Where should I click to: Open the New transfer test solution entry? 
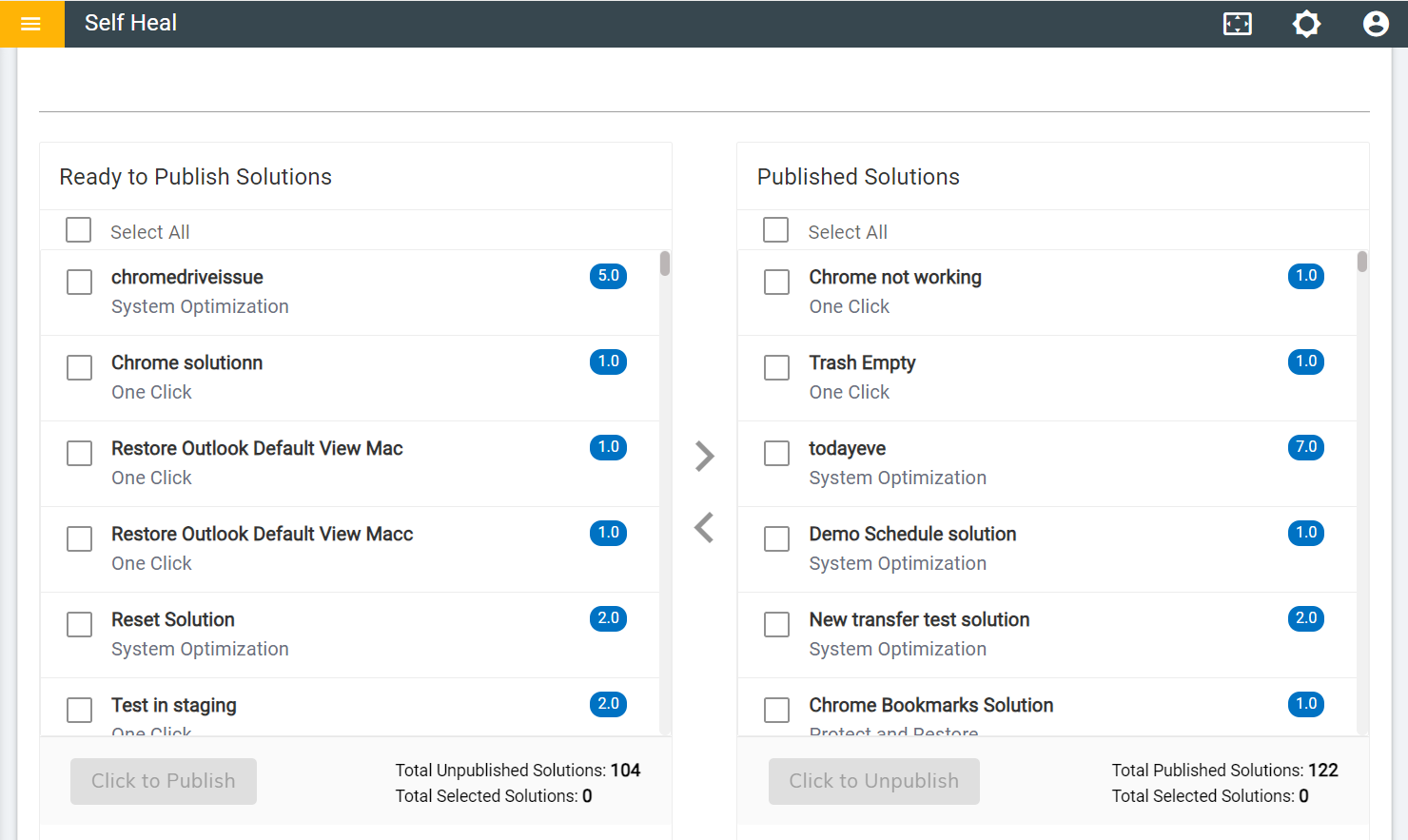pos(919,619)
